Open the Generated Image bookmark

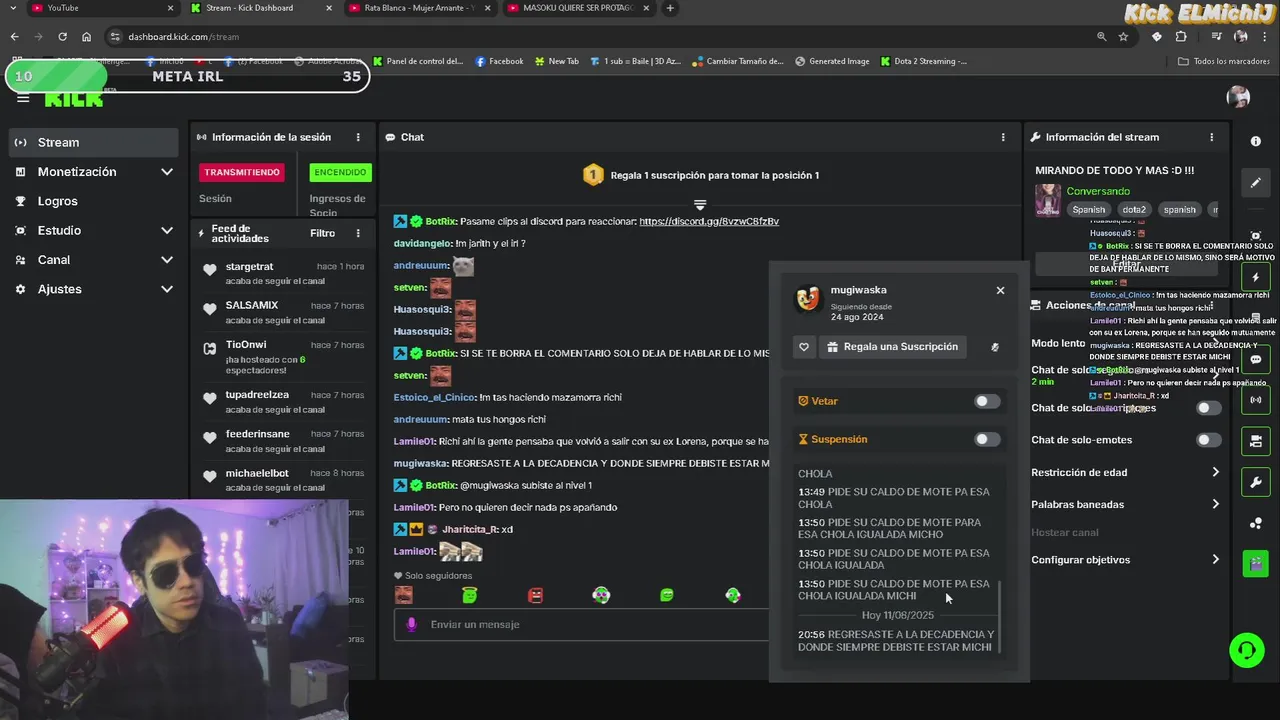[832, 61]
